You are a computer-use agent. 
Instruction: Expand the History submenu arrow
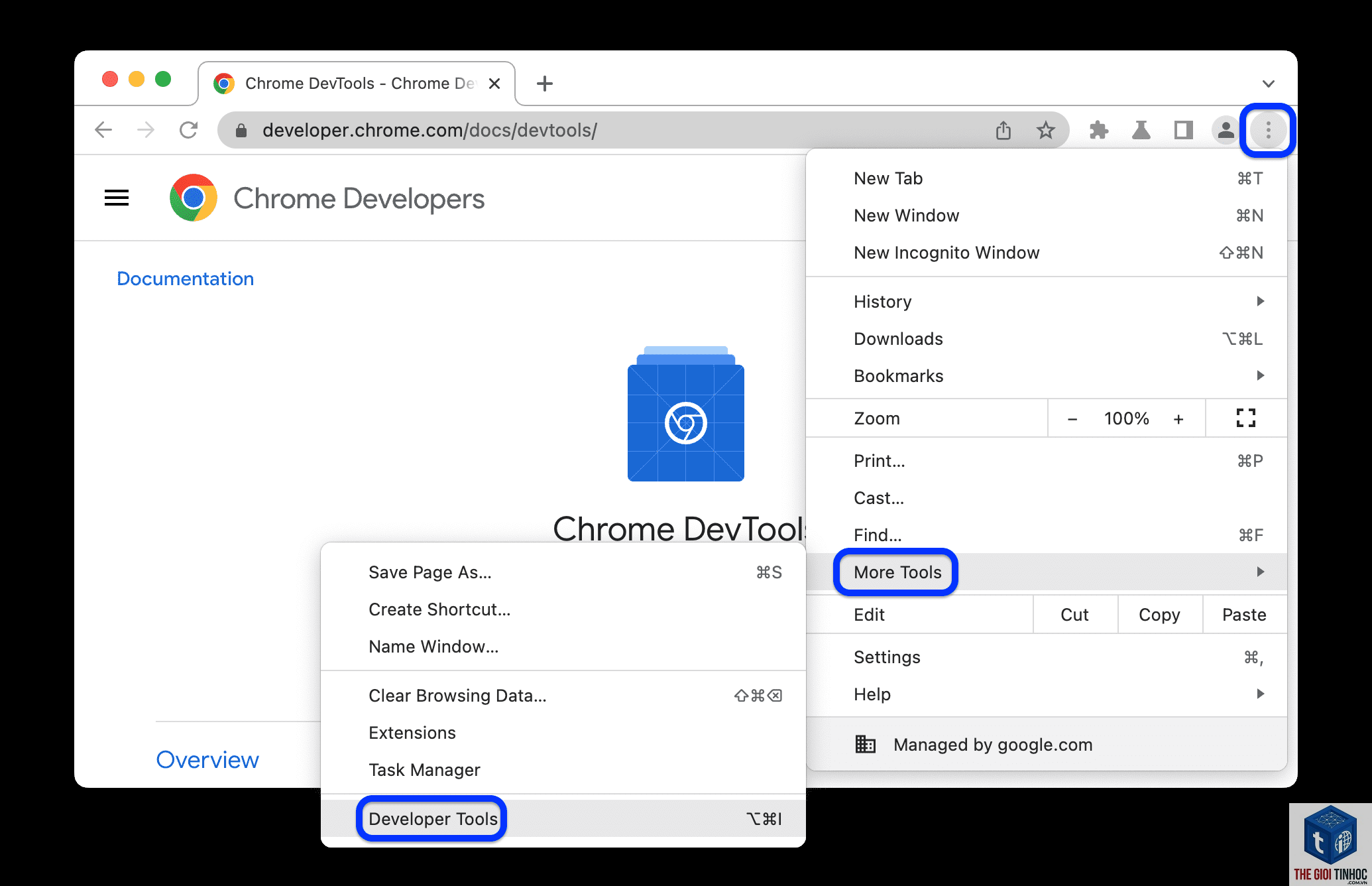(x=1260, y=301)
